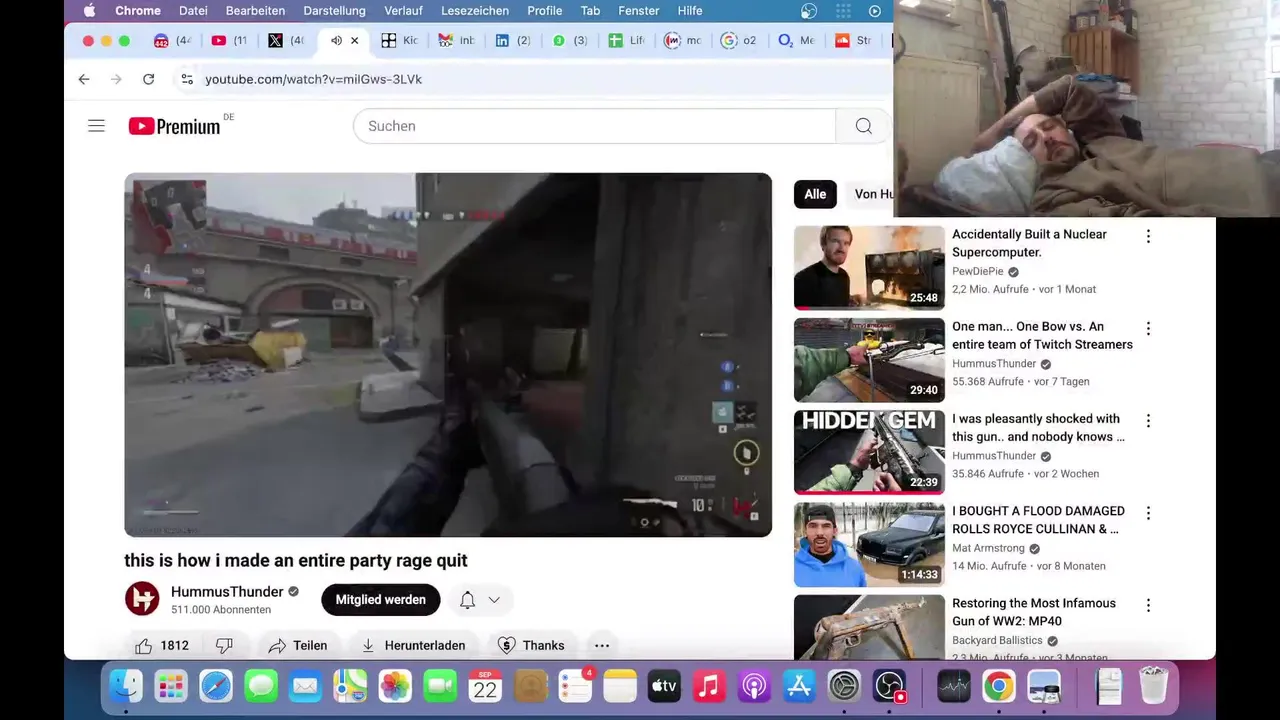
Task: Reload the page
Action: point(148,79)
